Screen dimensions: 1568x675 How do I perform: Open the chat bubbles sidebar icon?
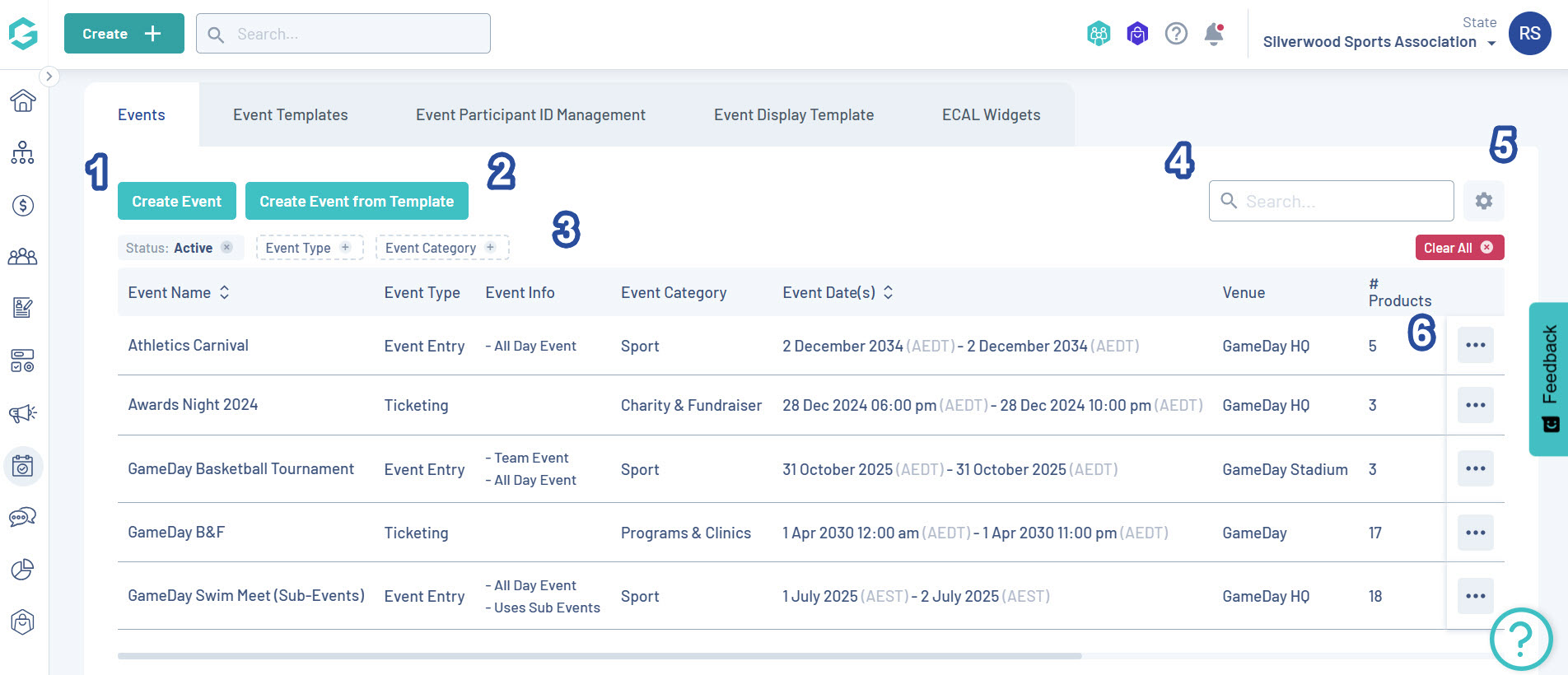(23, 517)
